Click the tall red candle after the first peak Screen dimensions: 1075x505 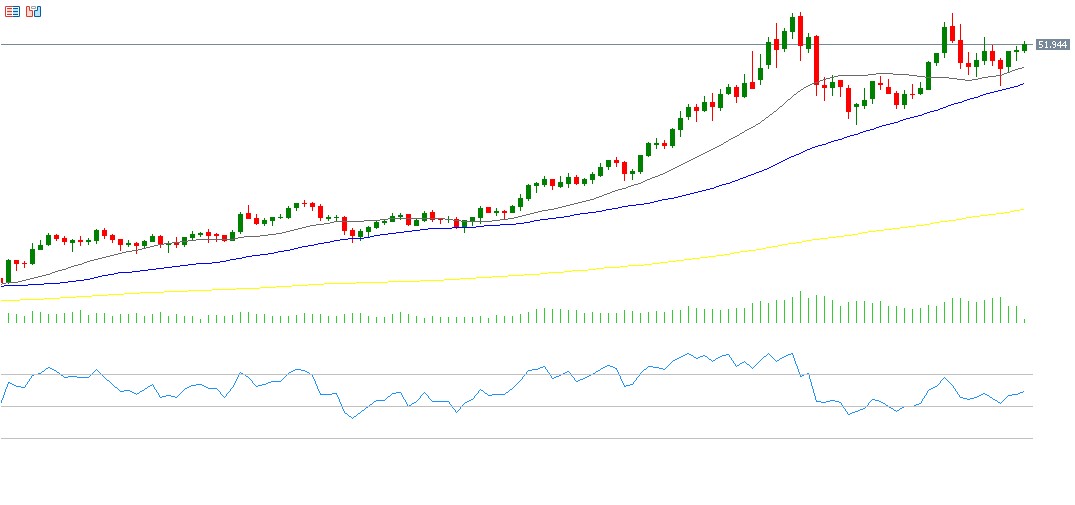pyautogui.click(x=816, y=60)
